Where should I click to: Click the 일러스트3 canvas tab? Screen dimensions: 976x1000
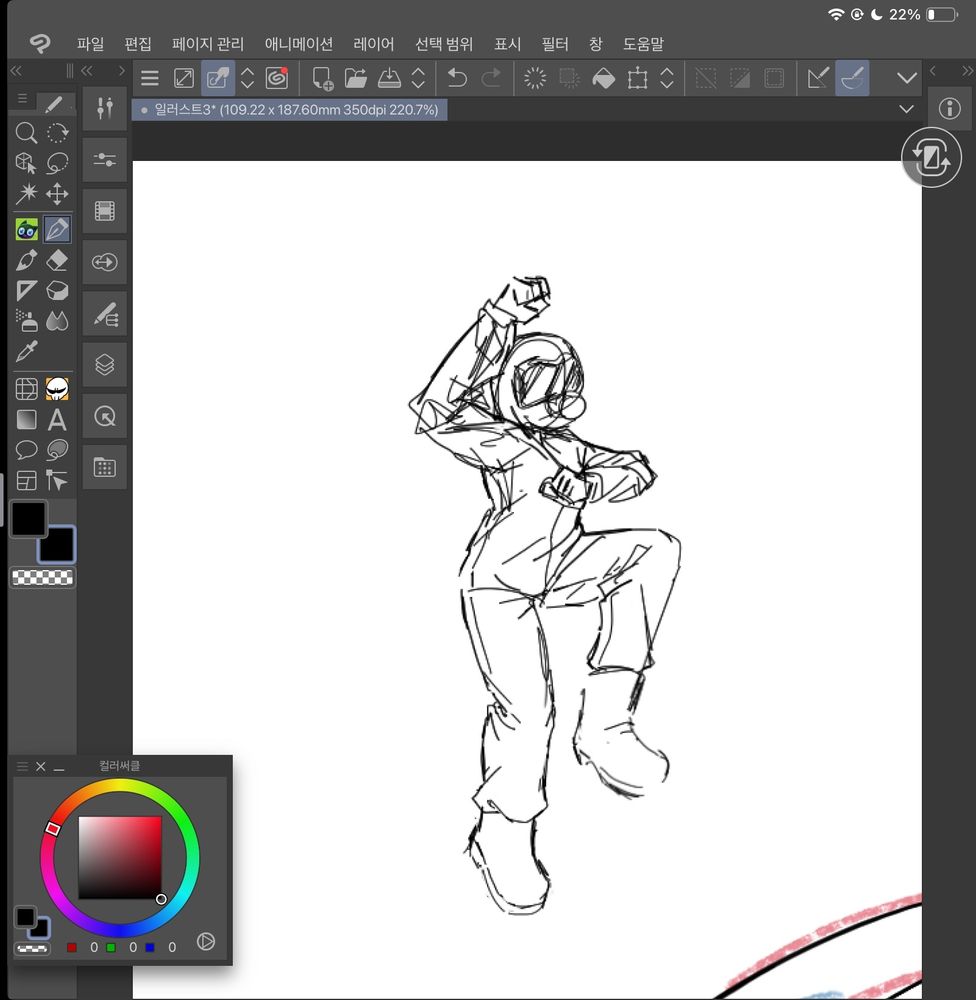click(x=290, y=109)
